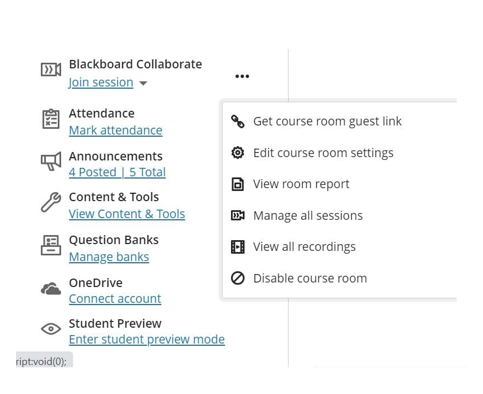The width and height of the screenshot is (483, 394).
Task: Click the OneDrive cloud icon
Action: click(51, 288)
